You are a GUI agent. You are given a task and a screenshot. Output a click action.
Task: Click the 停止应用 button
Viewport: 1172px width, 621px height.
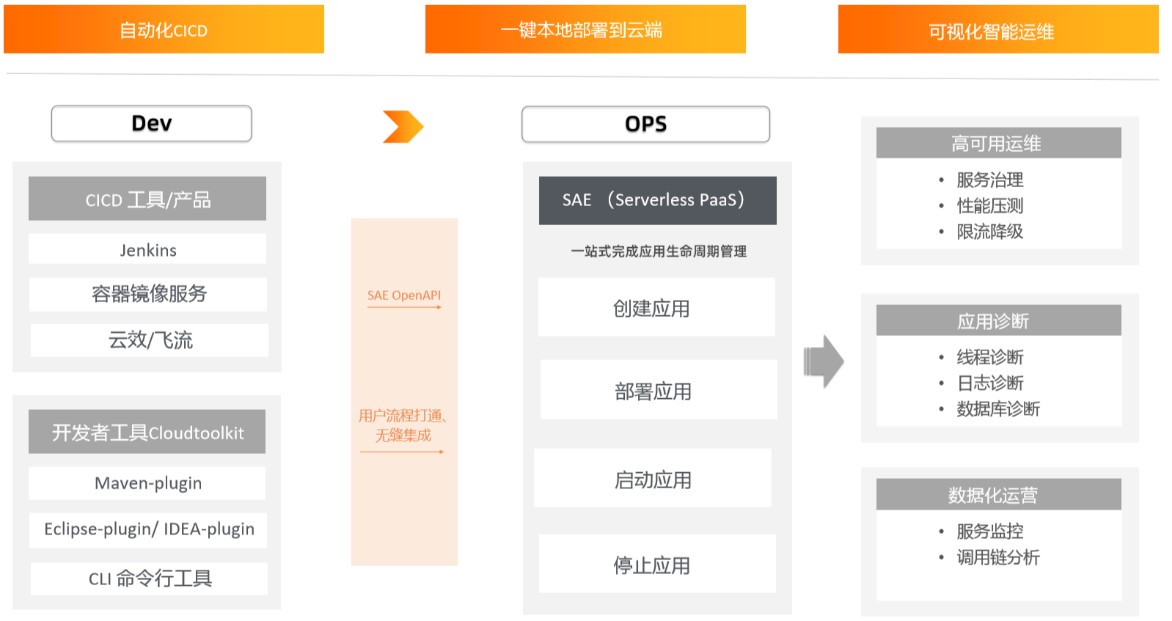(656, 563)
